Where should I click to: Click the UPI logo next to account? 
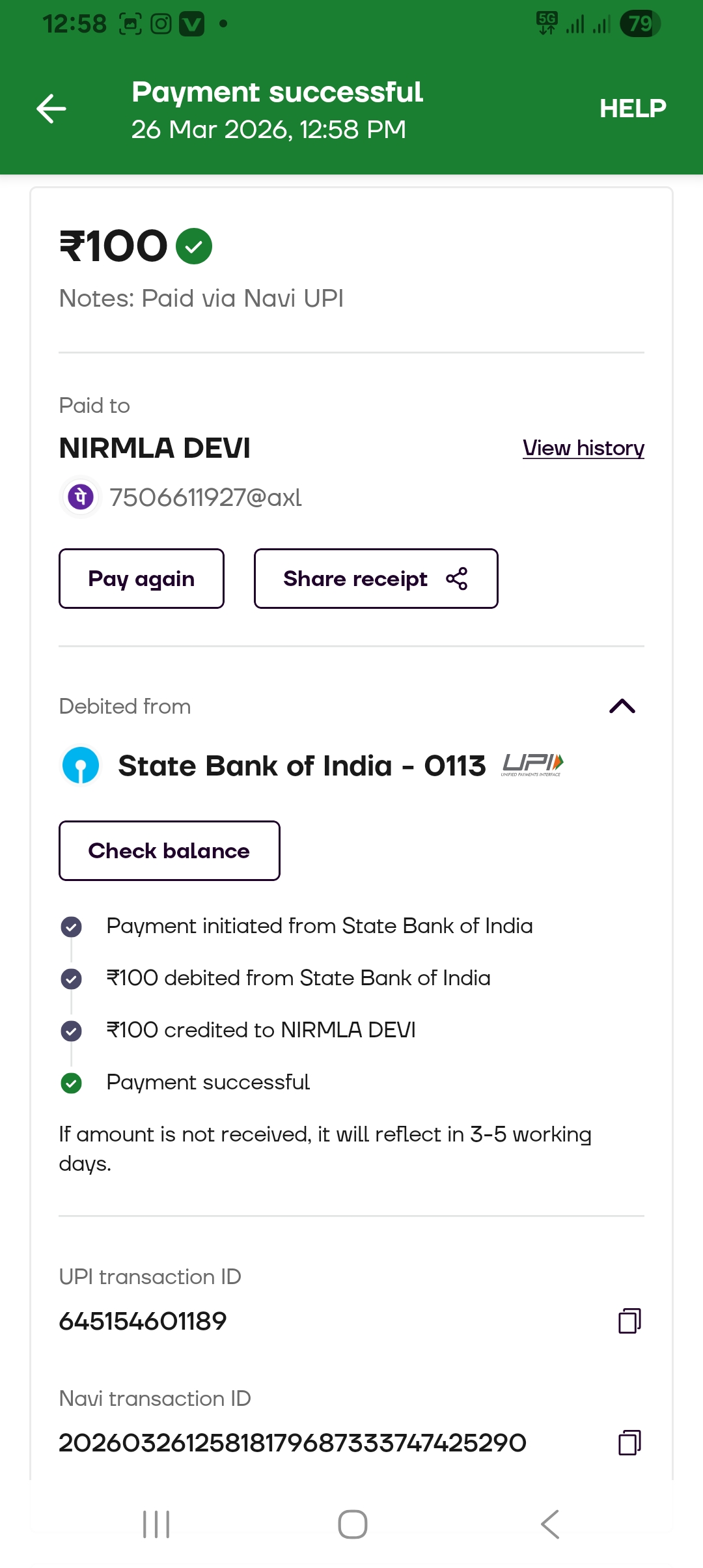point(532,764)
